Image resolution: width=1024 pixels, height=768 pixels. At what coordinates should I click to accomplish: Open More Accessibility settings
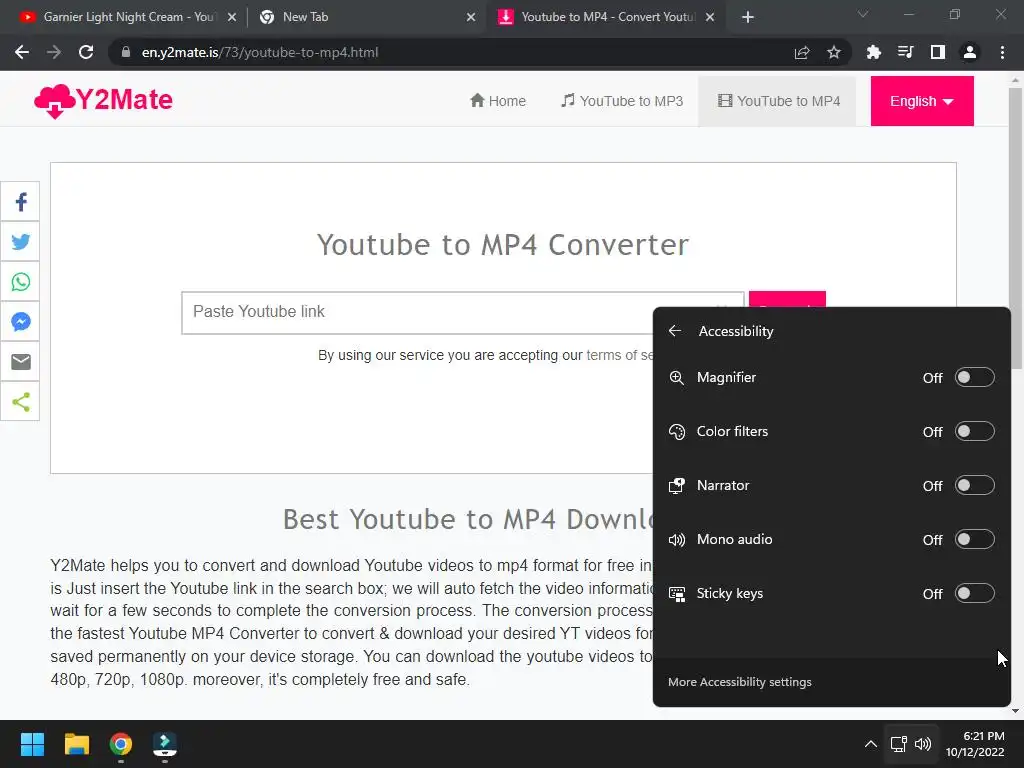739,682
